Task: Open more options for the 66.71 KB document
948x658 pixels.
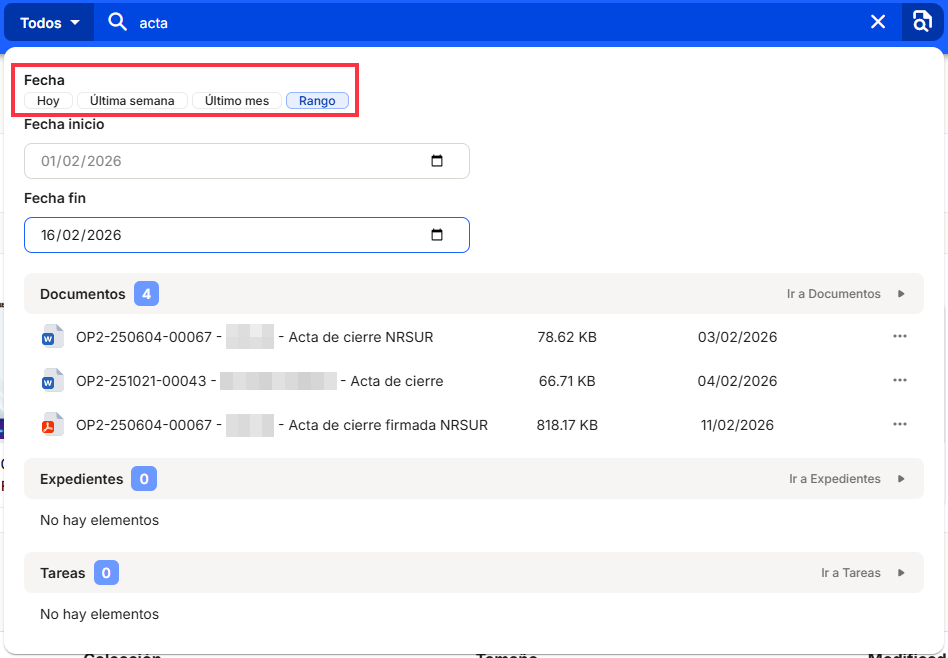Action: coord(900,381)
